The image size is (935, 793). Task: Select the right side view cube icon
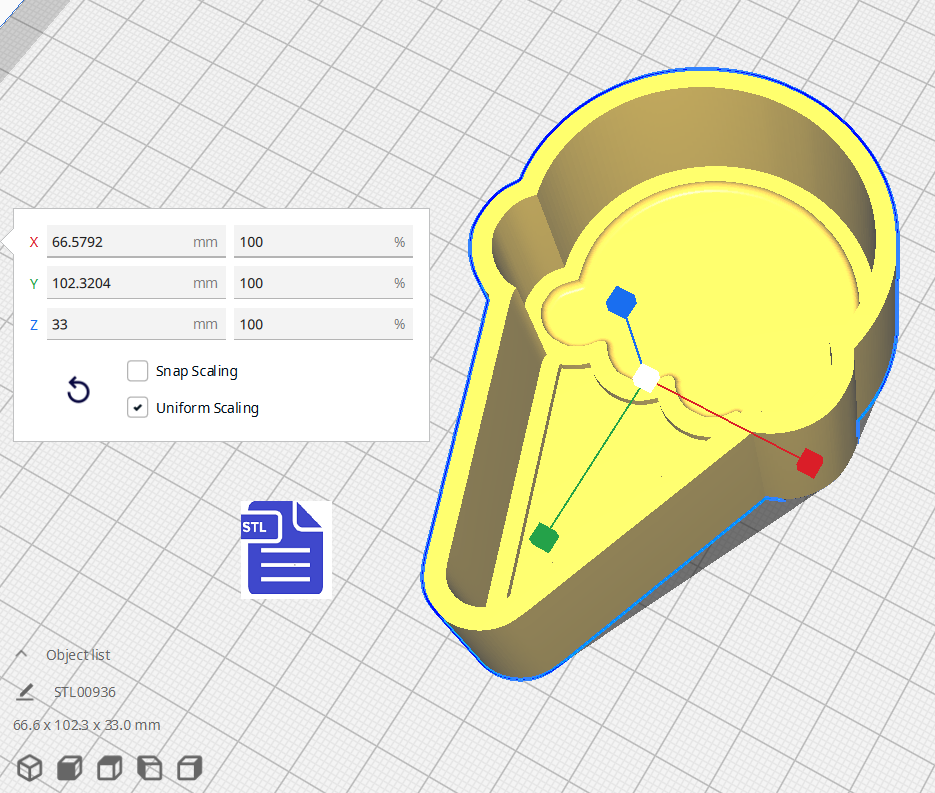[x=188, y=768]
